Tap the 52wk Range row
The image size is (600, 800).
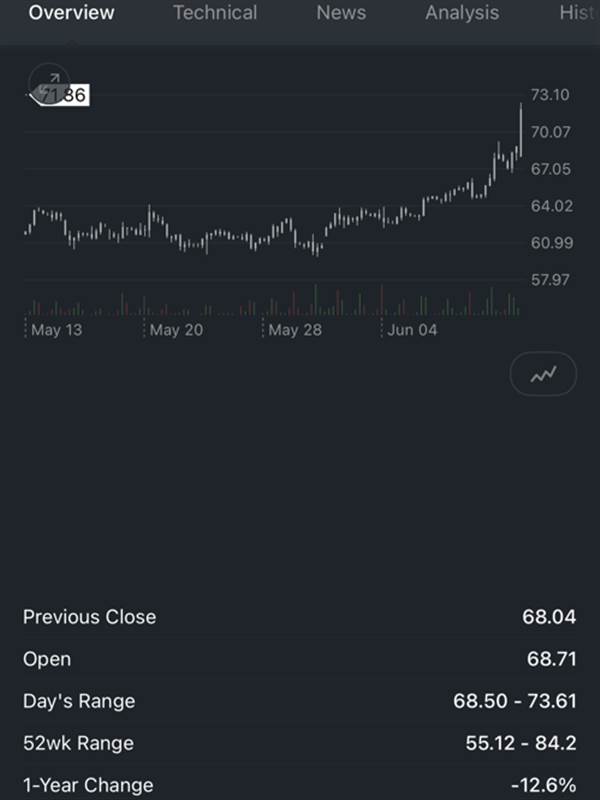(299, 743)
